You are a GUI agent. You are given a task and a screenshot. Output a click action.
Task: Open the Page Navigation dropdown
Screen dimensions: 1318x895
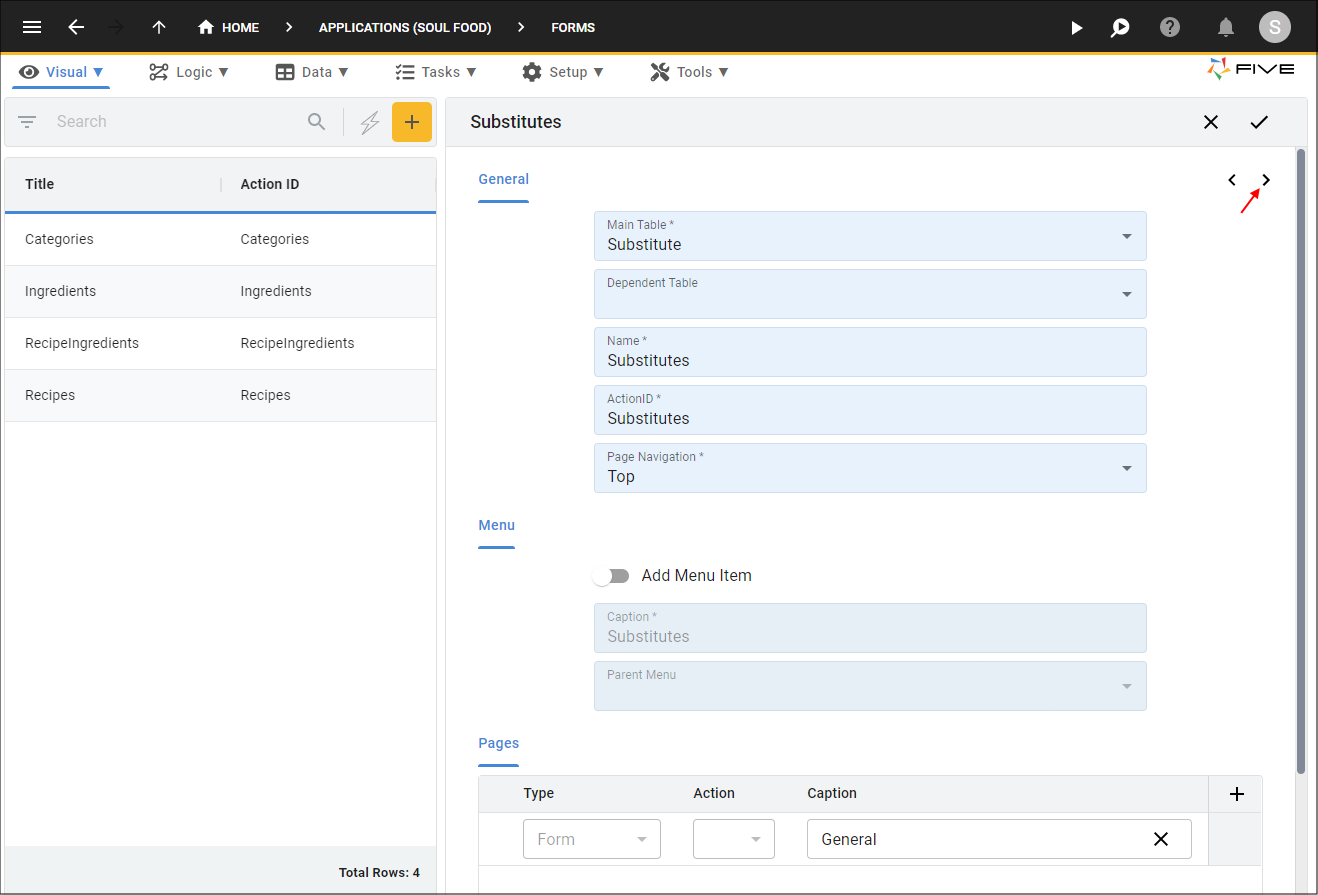point(870,468)
